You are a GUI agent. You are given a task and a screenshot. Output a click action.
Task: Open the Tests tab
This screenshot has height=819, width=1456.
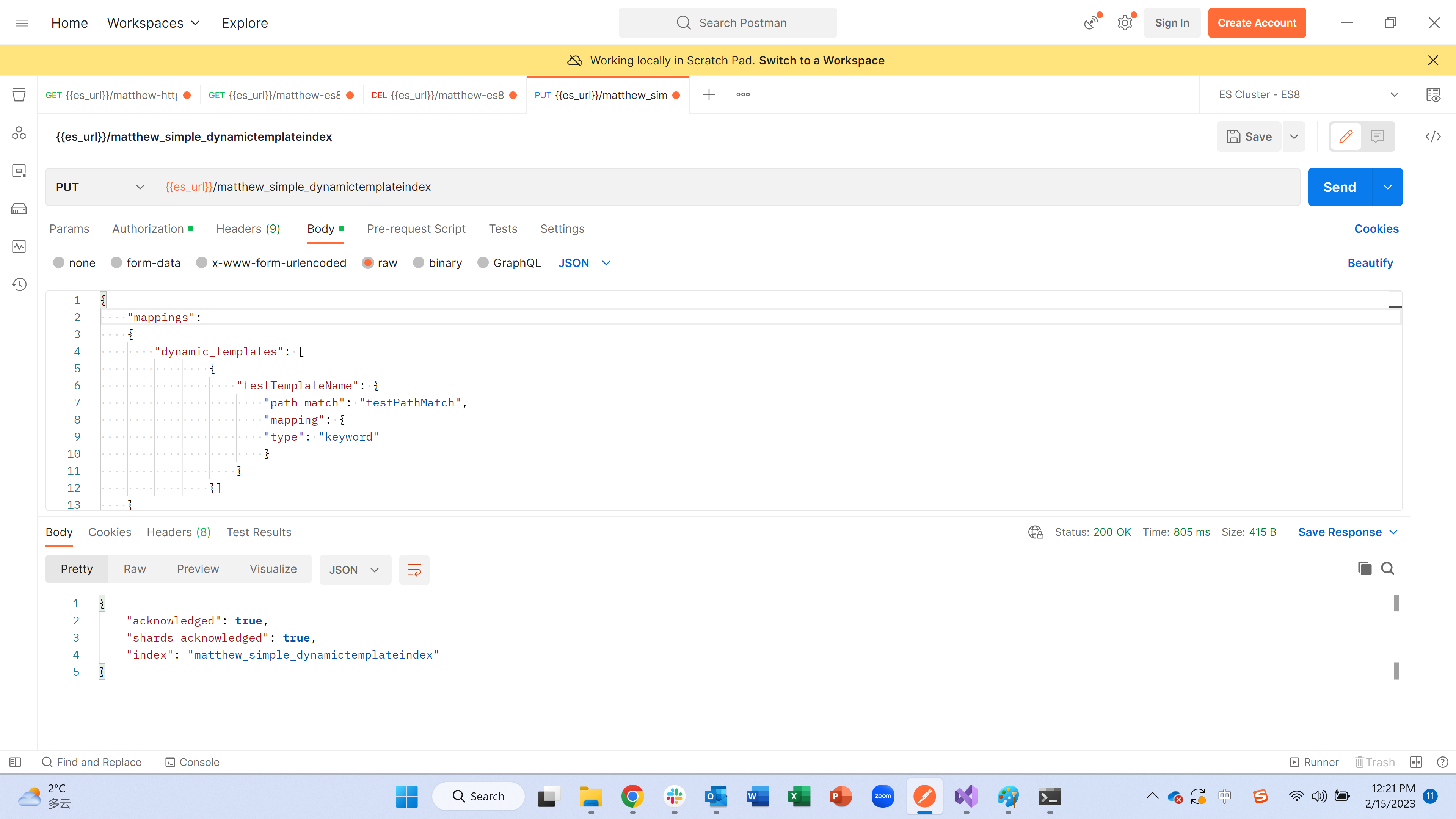click(503, 229)
